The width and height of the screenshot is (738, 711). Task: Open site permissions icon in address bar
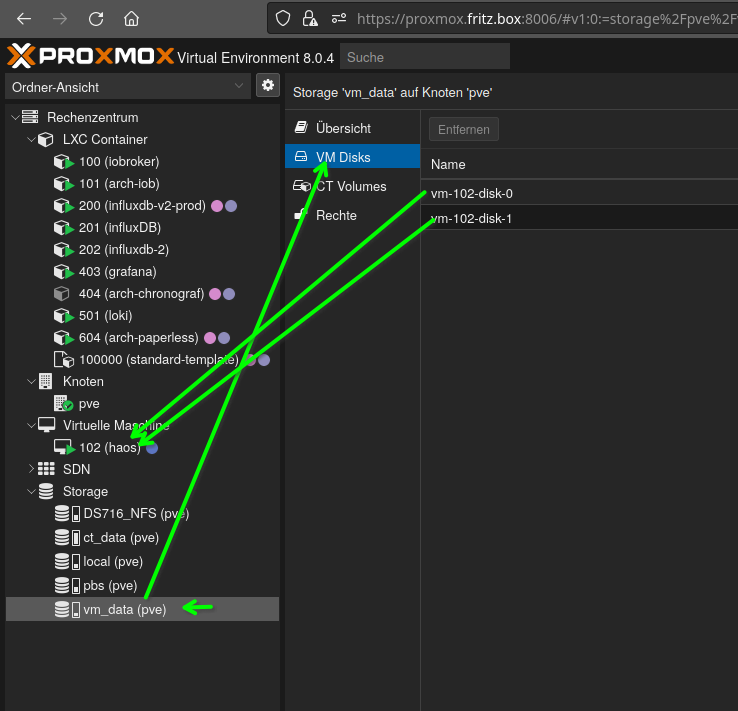(339, 19)
